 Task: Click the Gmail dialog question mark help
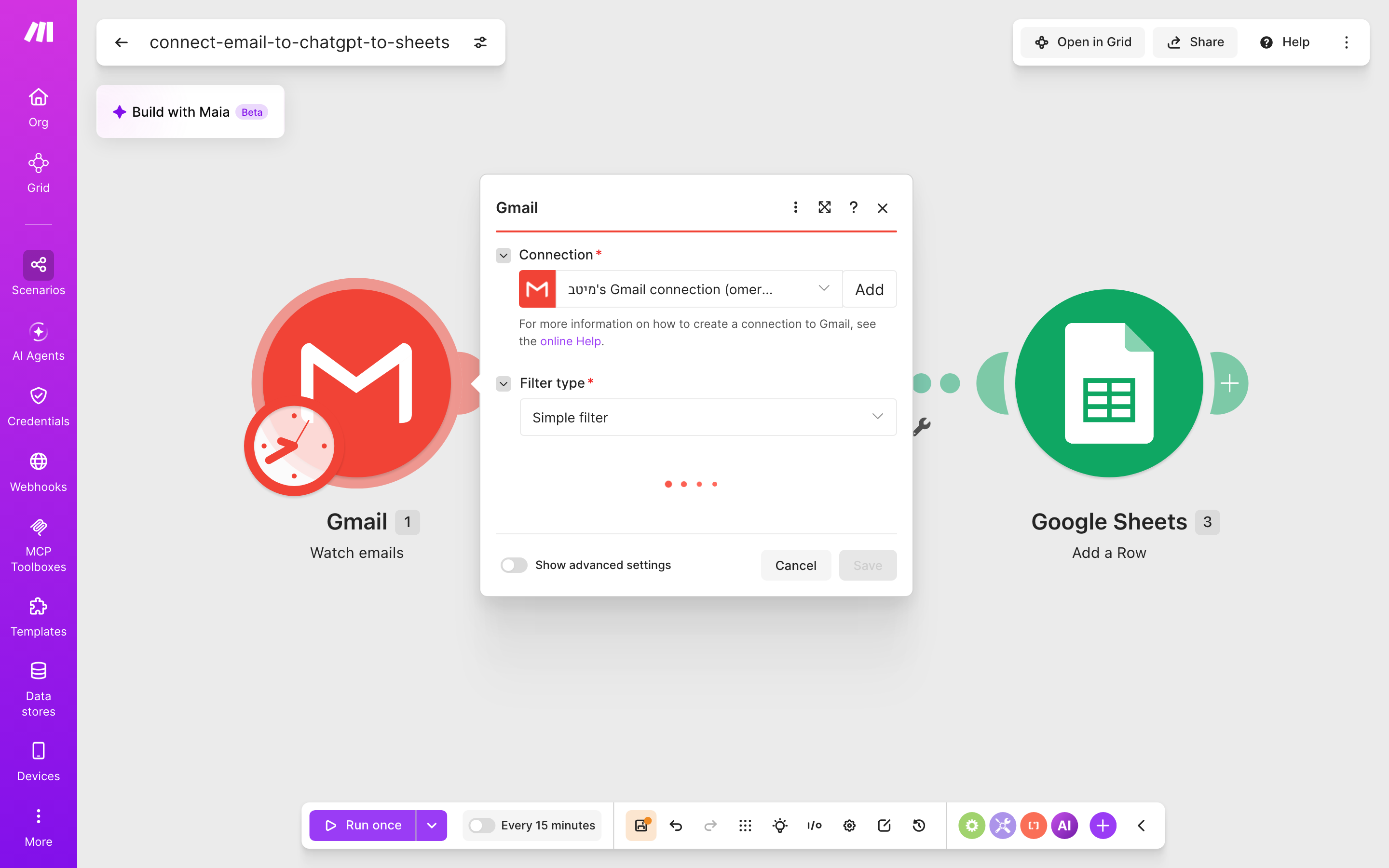(x=854, y=207)
